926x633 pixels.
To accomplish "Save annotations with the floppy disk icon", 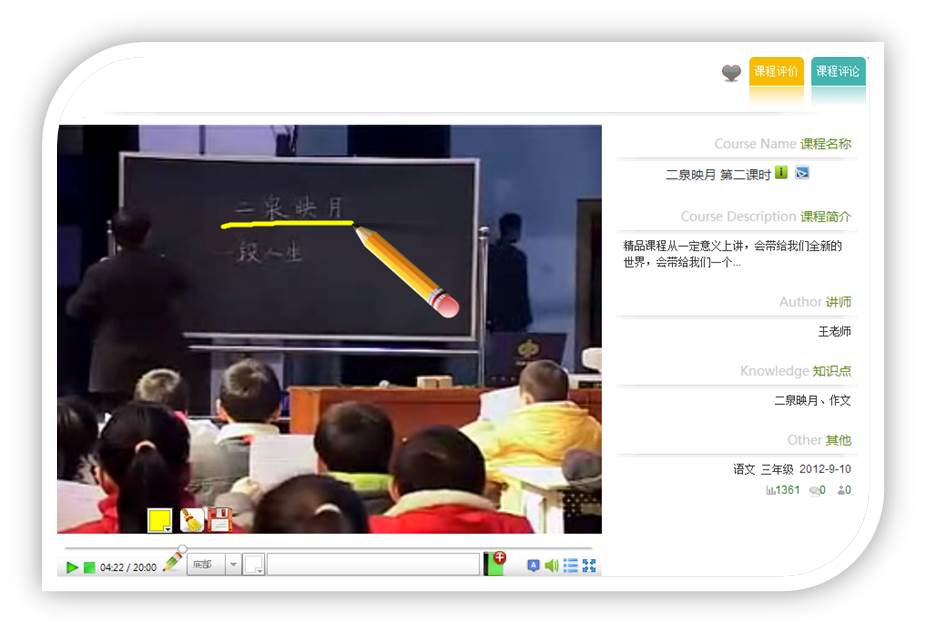I will click(220, 520).
